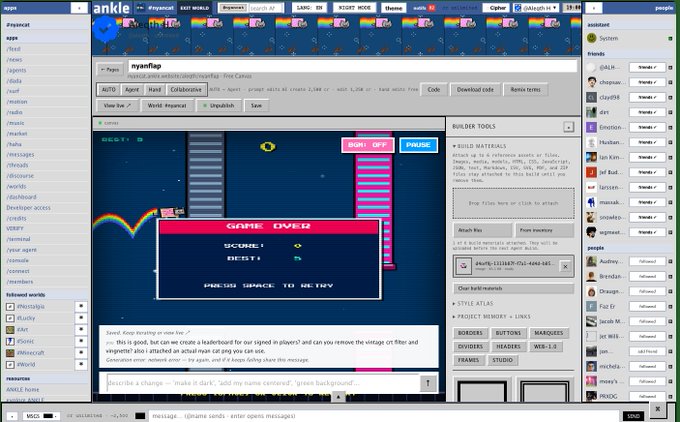Click the #nyancat world icon in top bar
This screenshot has width=680, height=422.
pos(141,7)
